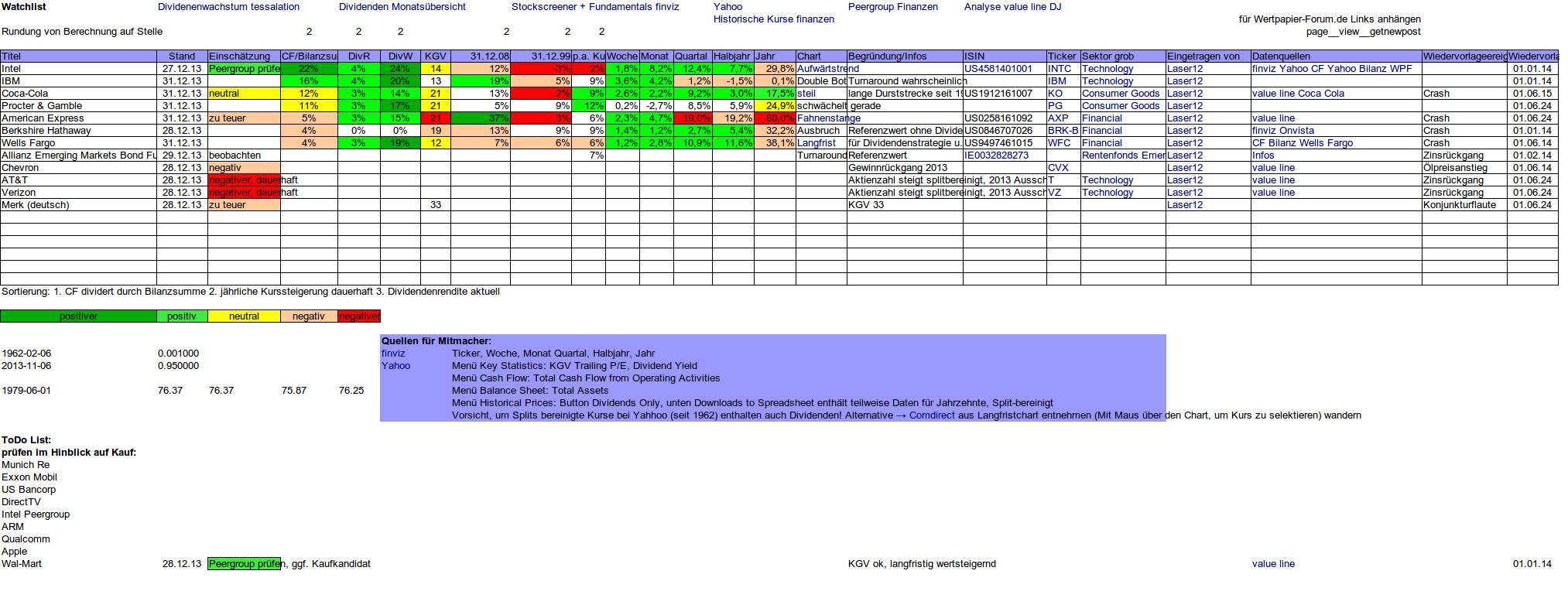
Task: Select 'US Bancorp' in the ToDo list
Action: click(29, 490)
